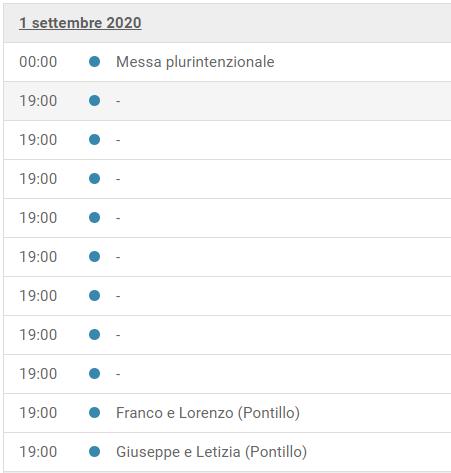Open the Messa plurintenzionale event

pos(195,62)
